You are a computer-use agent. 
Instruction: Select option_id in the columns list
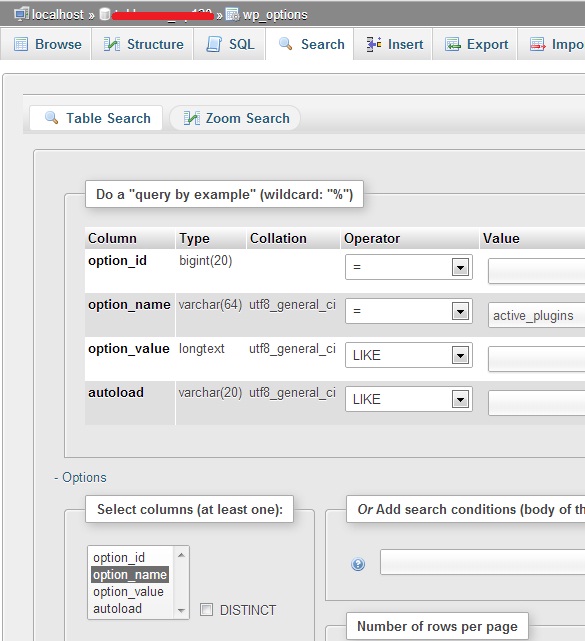pos(130,557)
